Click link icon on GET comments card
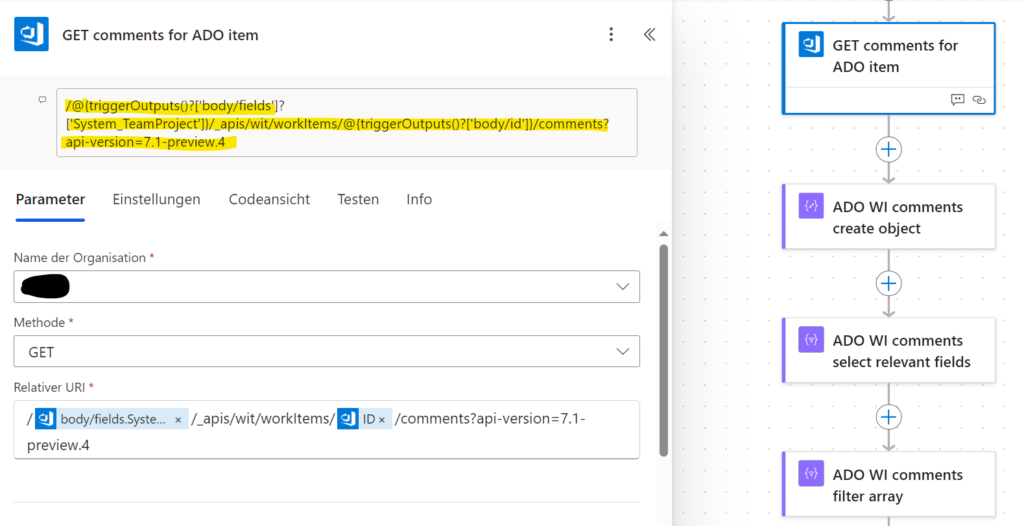 [979, 100]
